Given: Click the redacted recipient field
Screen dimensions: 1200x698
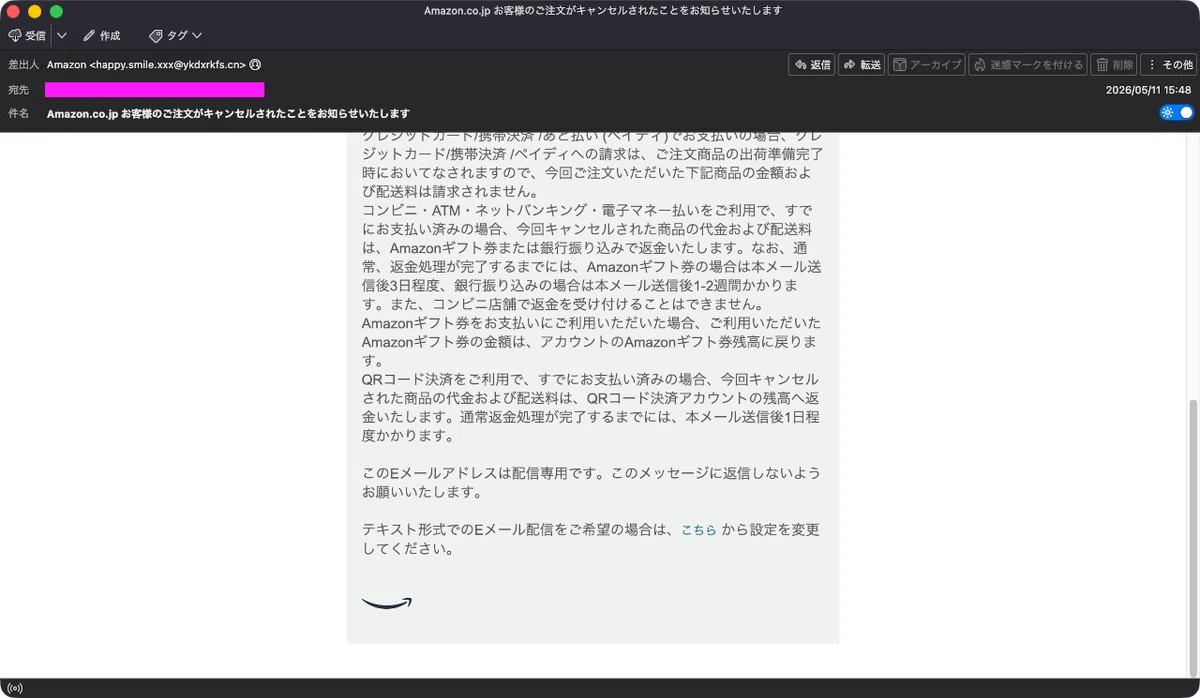Looking at the screenshot, I should 155,90.
